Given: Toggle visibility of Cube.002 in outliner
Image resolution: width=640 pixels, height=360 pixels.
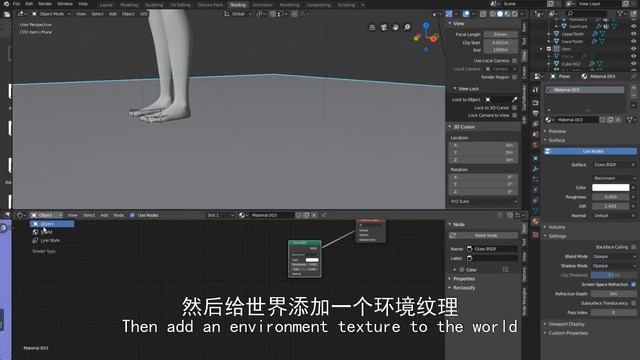Looking at the screenshot, I should point(633,64).
